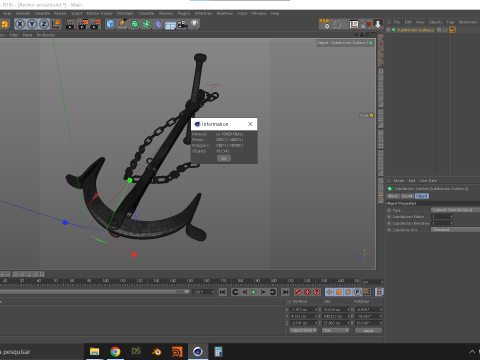480x360 pixels.
Task: Open the Subdivide UVs dropdown
Action: [x=455, y=230]
